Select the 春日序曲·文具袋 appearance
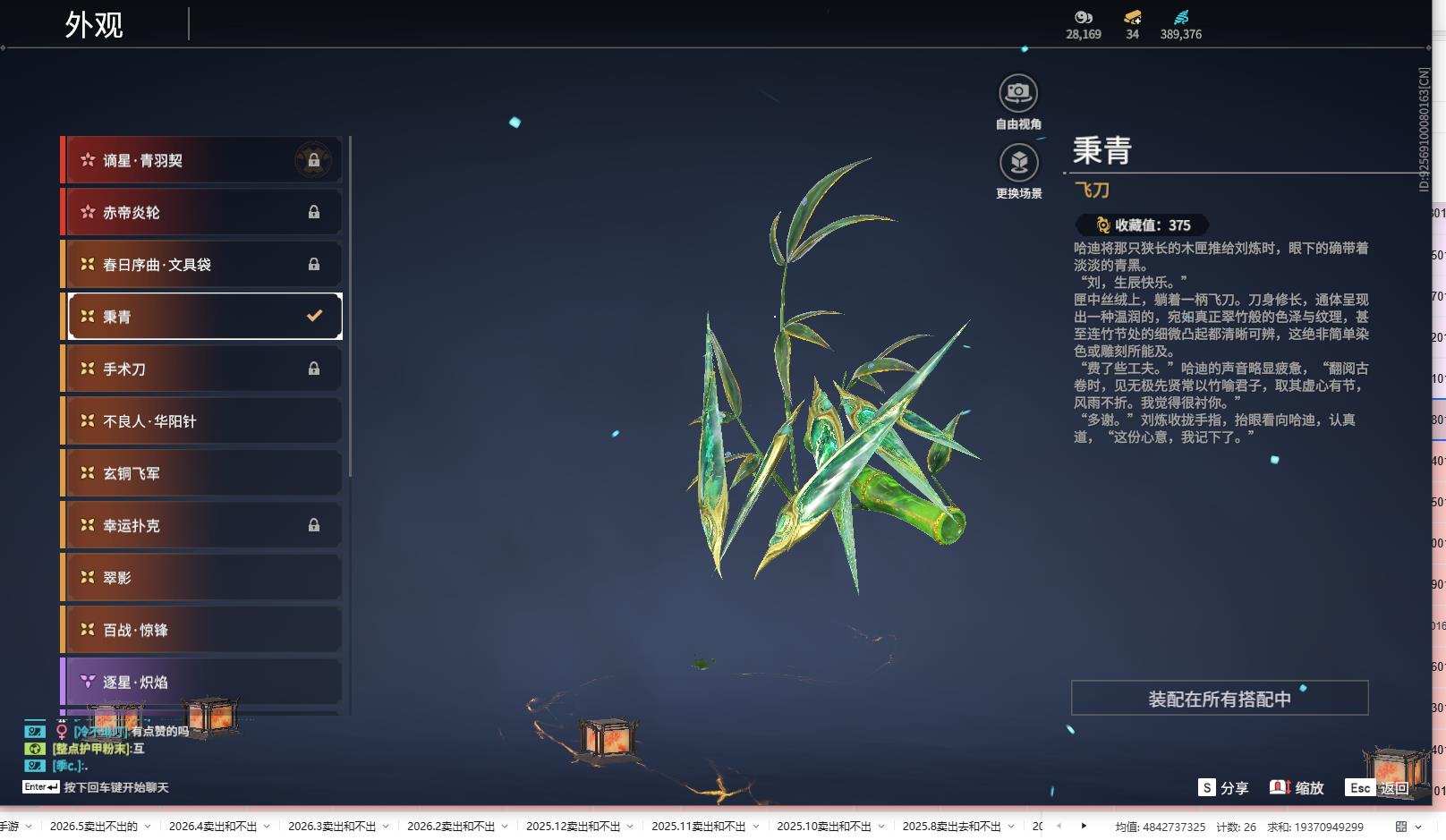This screenshot has width=1446, height=840. [x=201, y=264]
